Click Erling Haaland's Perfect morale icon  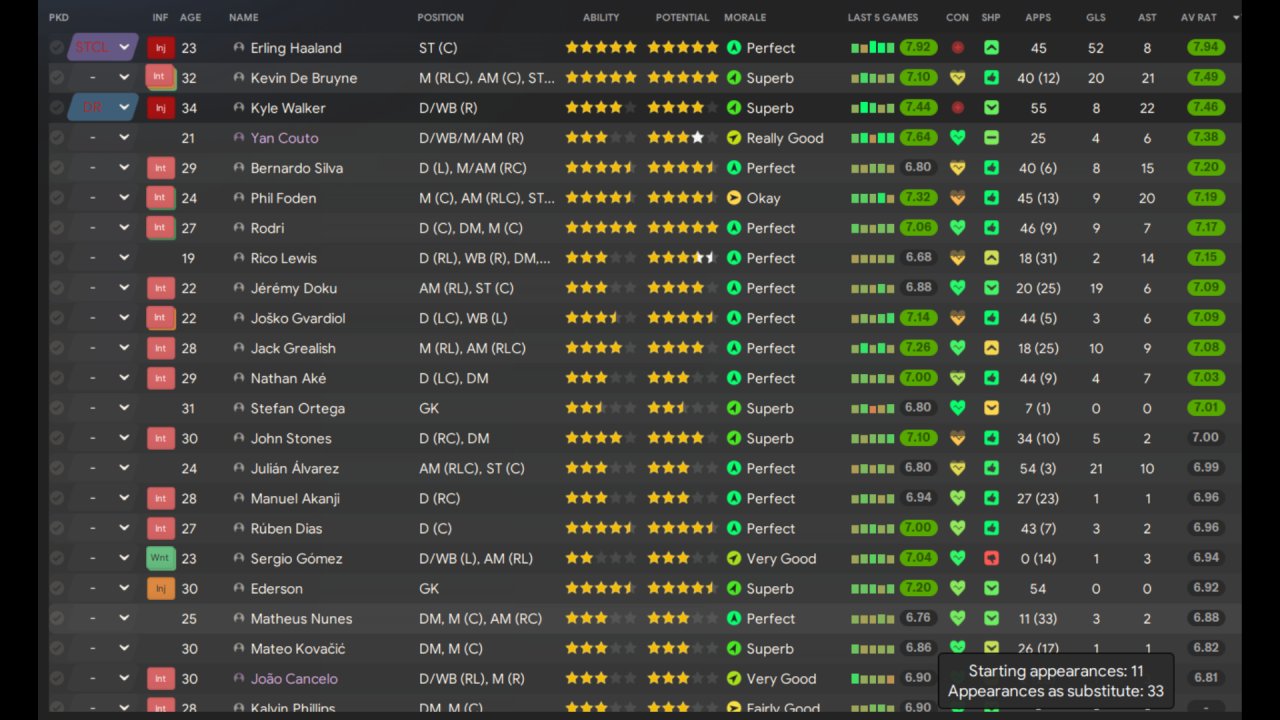point(734,48)
